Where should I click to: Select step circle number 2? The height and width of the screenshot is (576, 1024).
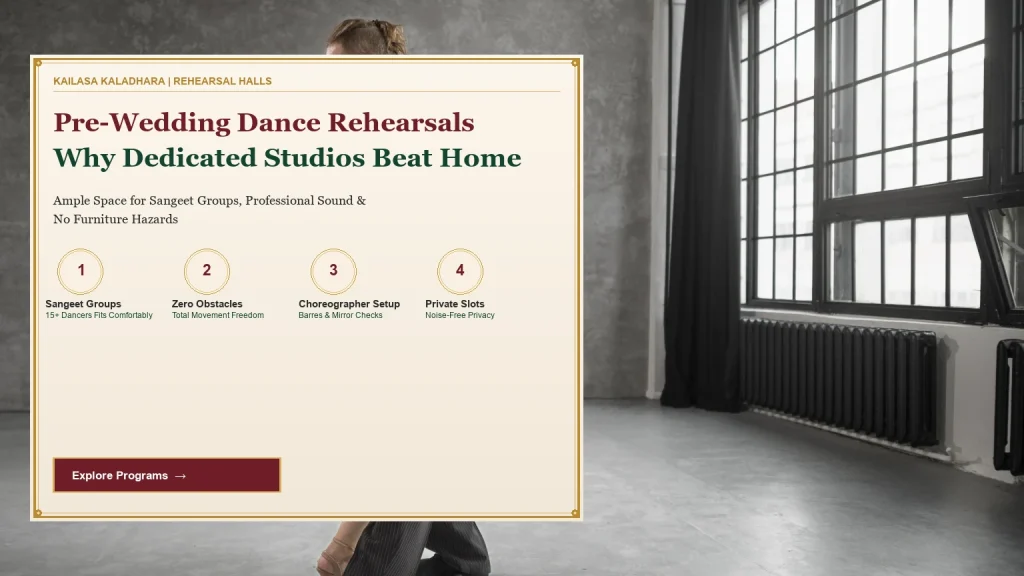pos(207,271)
